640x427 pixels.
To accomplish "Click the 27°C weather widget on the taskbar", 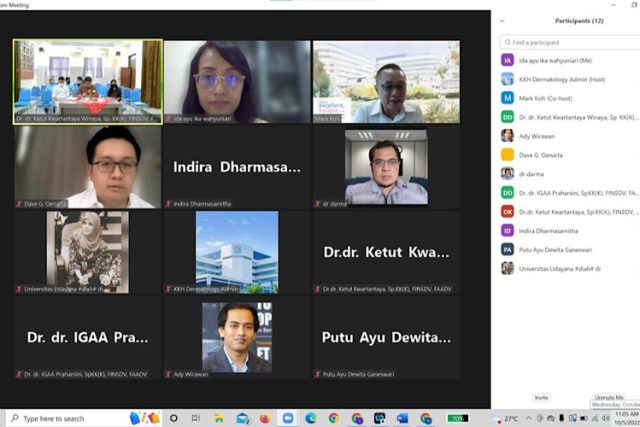I will tap(504, 418).
